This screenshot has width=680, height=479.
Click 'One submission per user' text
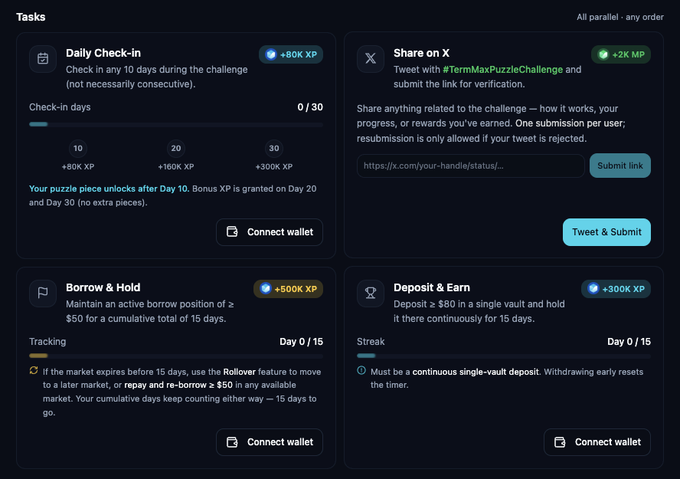point(569,123)
